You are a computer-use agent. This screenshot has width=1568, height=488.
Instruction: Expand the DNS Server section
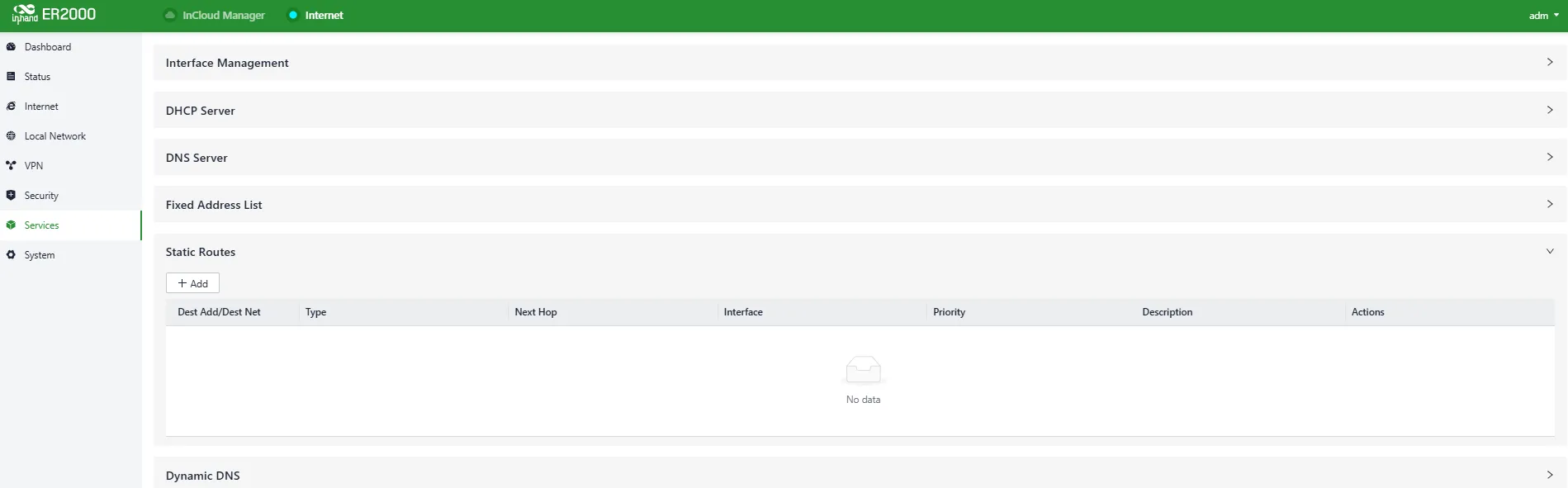tap(1550, 157)
